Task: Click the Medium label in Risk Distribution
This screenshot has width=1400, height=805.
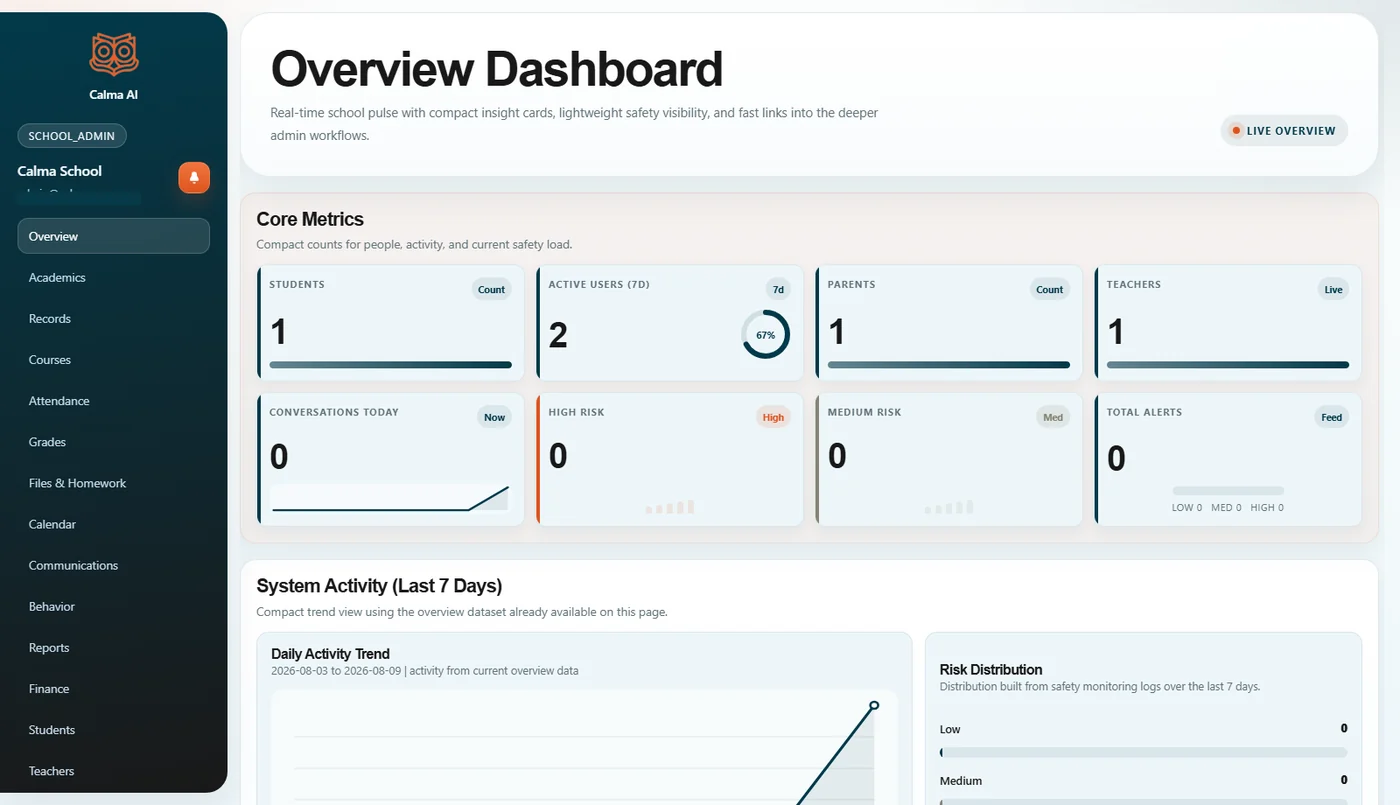Action: point(961,780)
